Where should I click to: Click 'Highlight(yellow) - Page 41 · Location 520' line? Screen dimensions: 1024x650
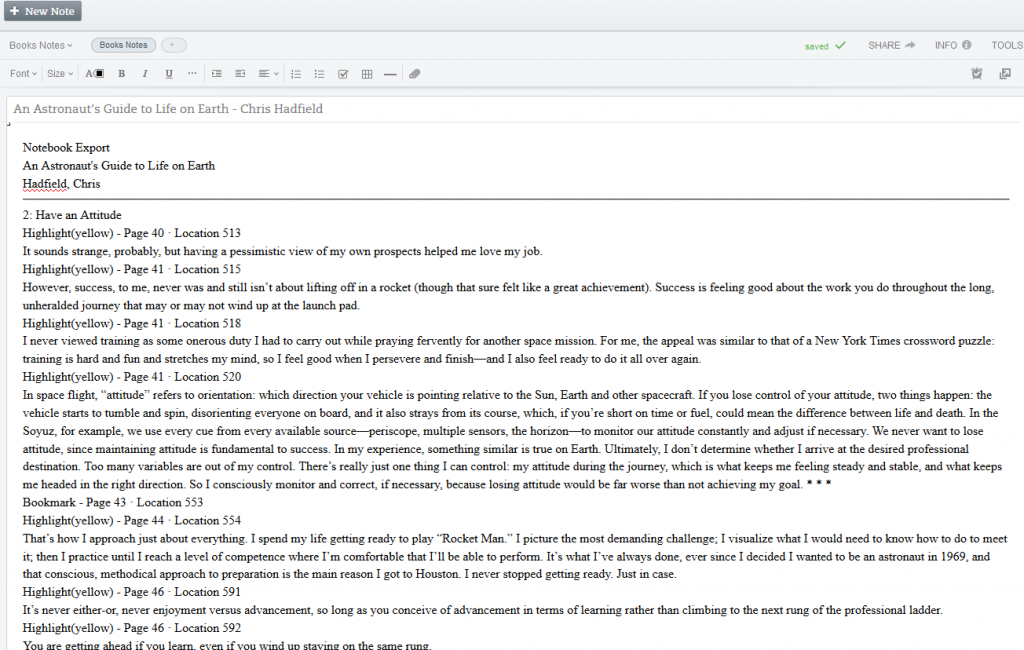(x=131, y=377)
